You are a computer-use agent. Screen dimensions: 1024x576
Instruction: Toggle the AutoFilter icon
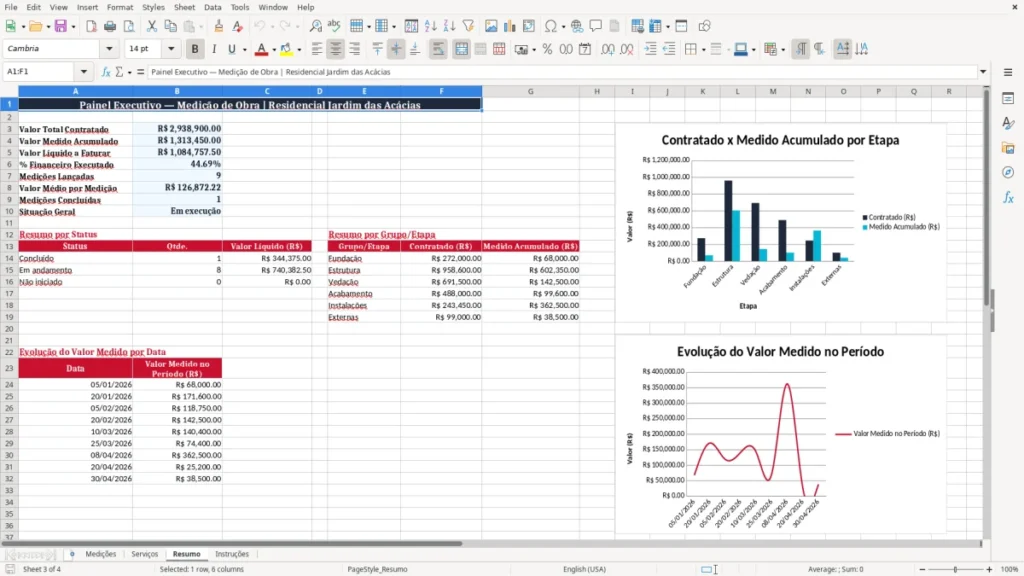point(468,26)
